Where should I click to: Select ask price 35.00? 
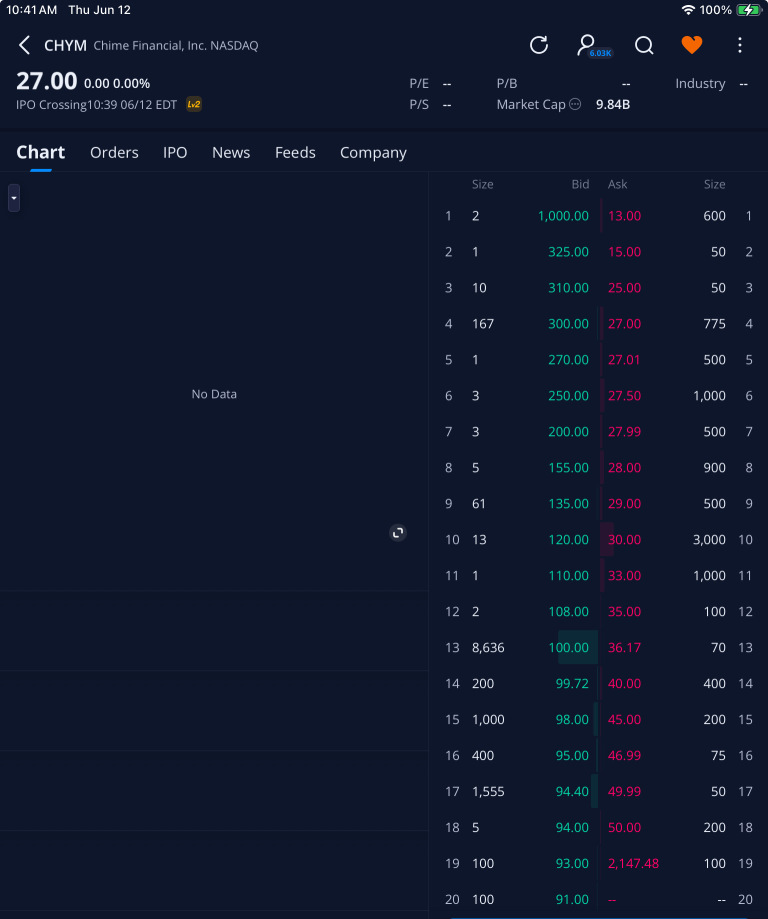click(624, 612)
